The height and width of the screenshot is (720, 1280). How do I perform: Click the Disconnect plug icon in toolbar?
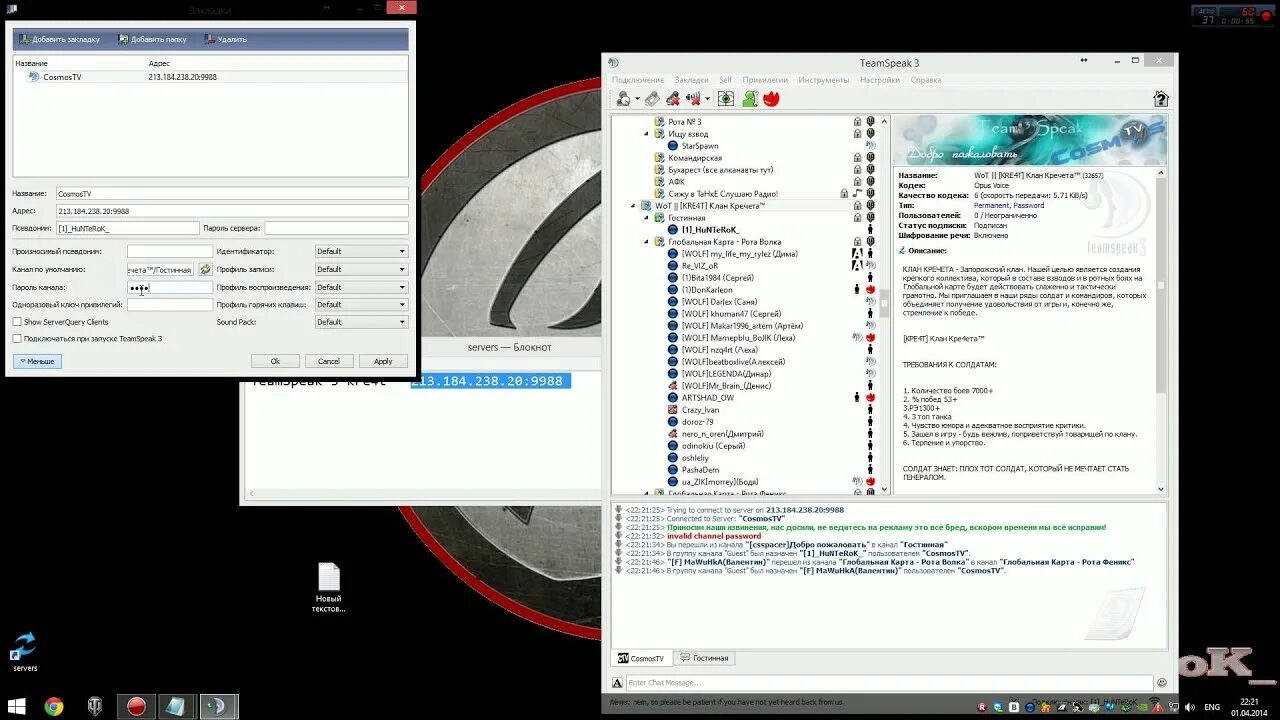[651, 98]
